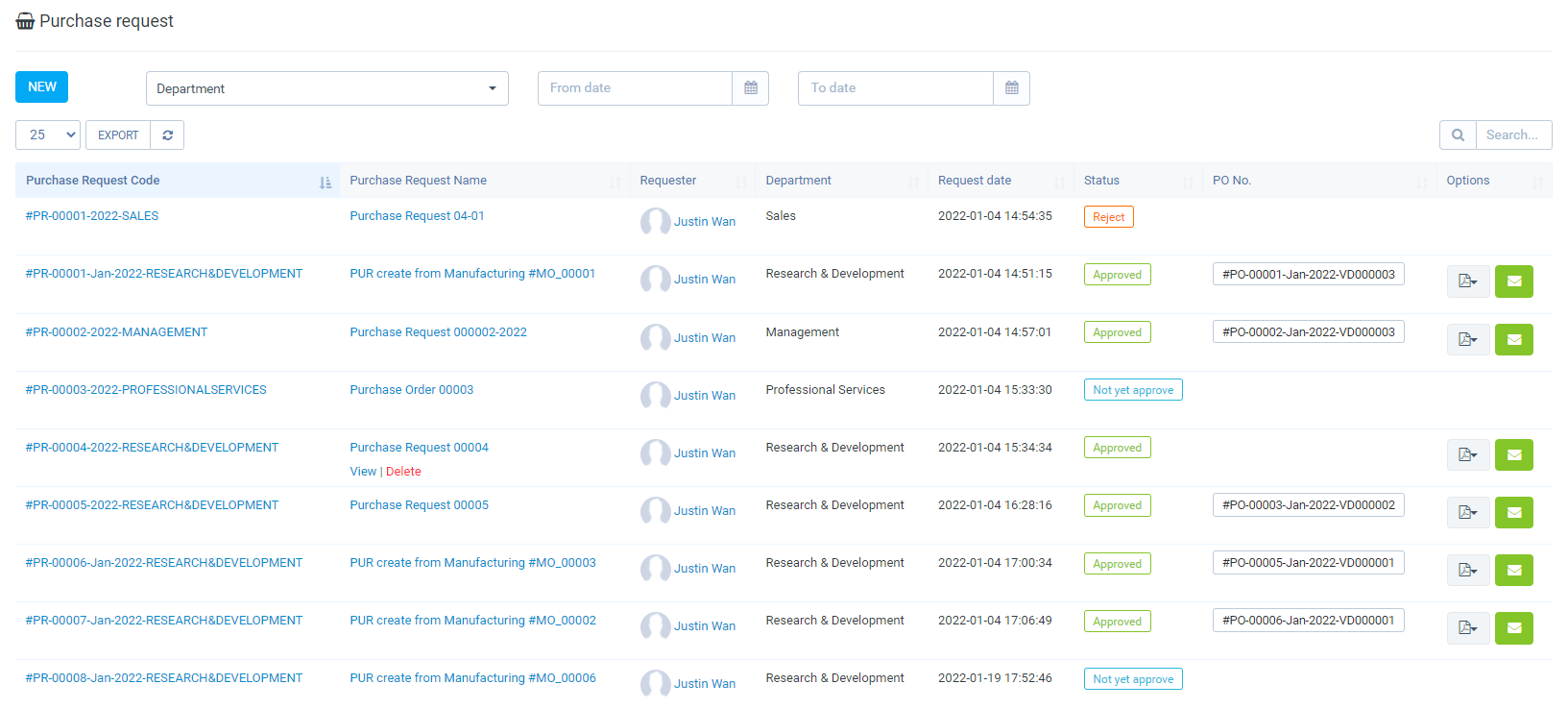
Task: Open PDF options for Purchase Request 00005
Action: click(x=1467, y=513)
